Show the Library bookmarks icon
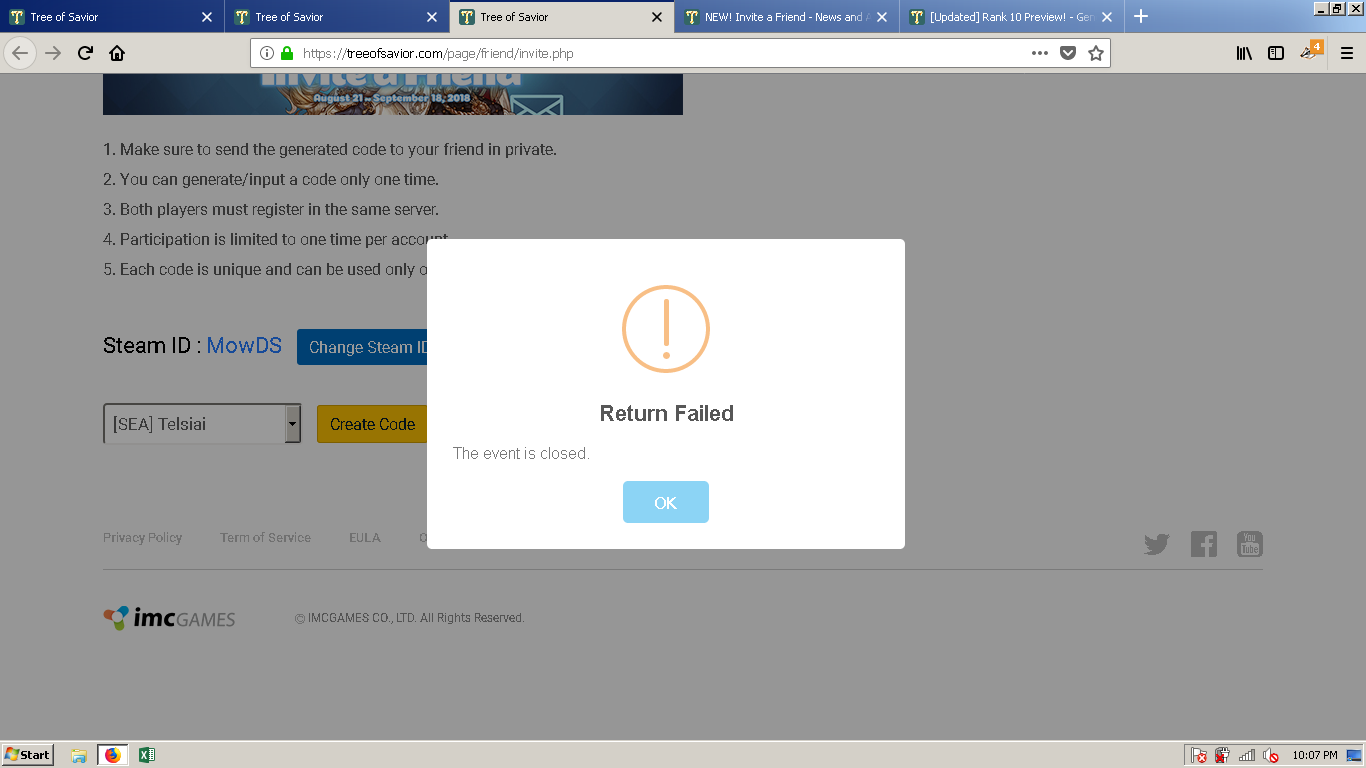The image size is (1366, 768). click(1244, 53)
